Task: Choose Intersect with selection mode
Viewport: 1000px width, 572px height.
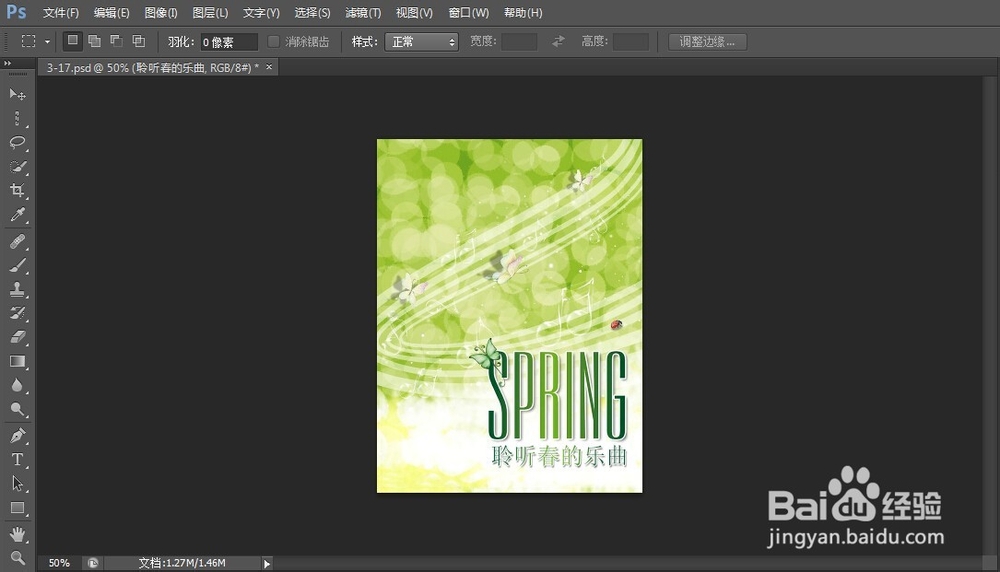Action: coord(138,41)
